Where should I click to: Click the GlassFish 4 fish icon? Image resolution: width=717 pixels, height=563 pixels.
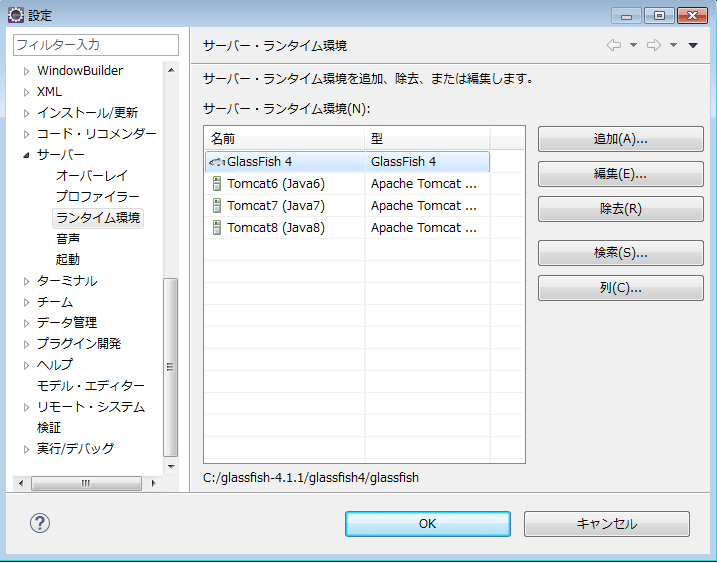[x=217, y=162]
